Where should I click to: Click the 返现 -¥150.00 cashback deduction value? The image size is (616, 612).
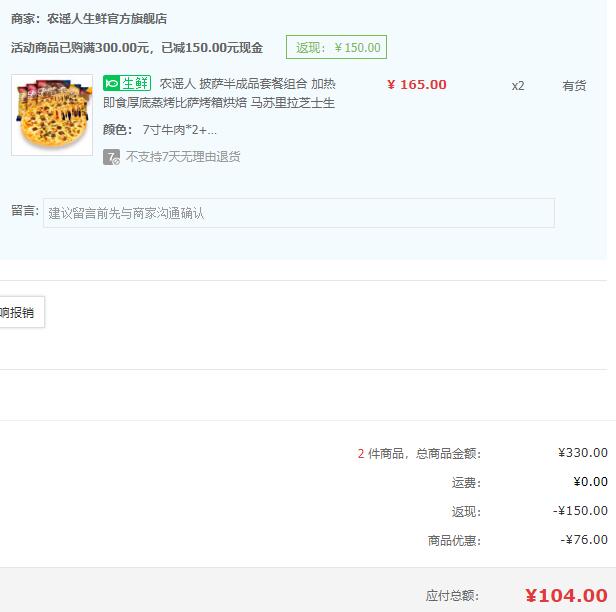(x=580, y=511)
